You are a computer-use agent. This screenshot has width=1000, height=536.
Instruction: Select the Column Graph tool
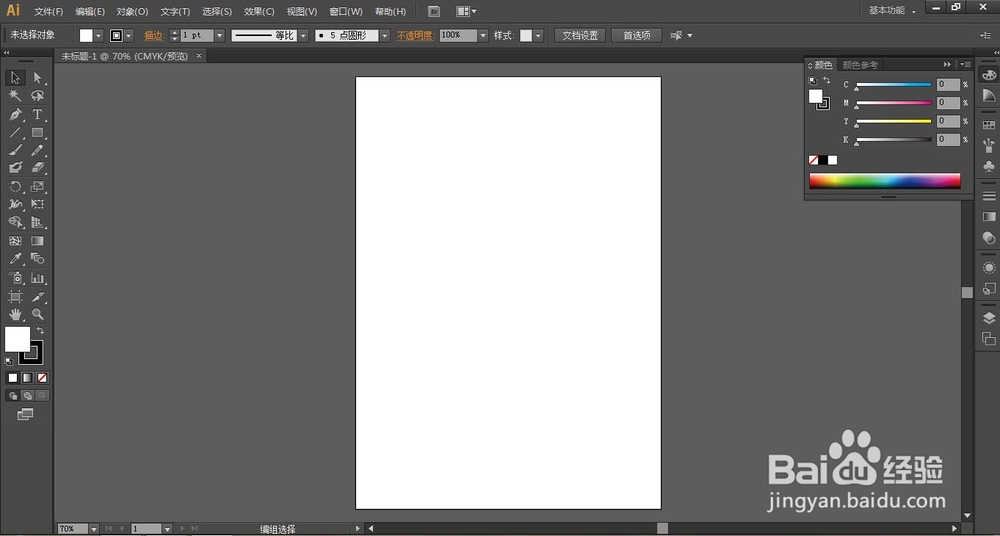point(38,278)
